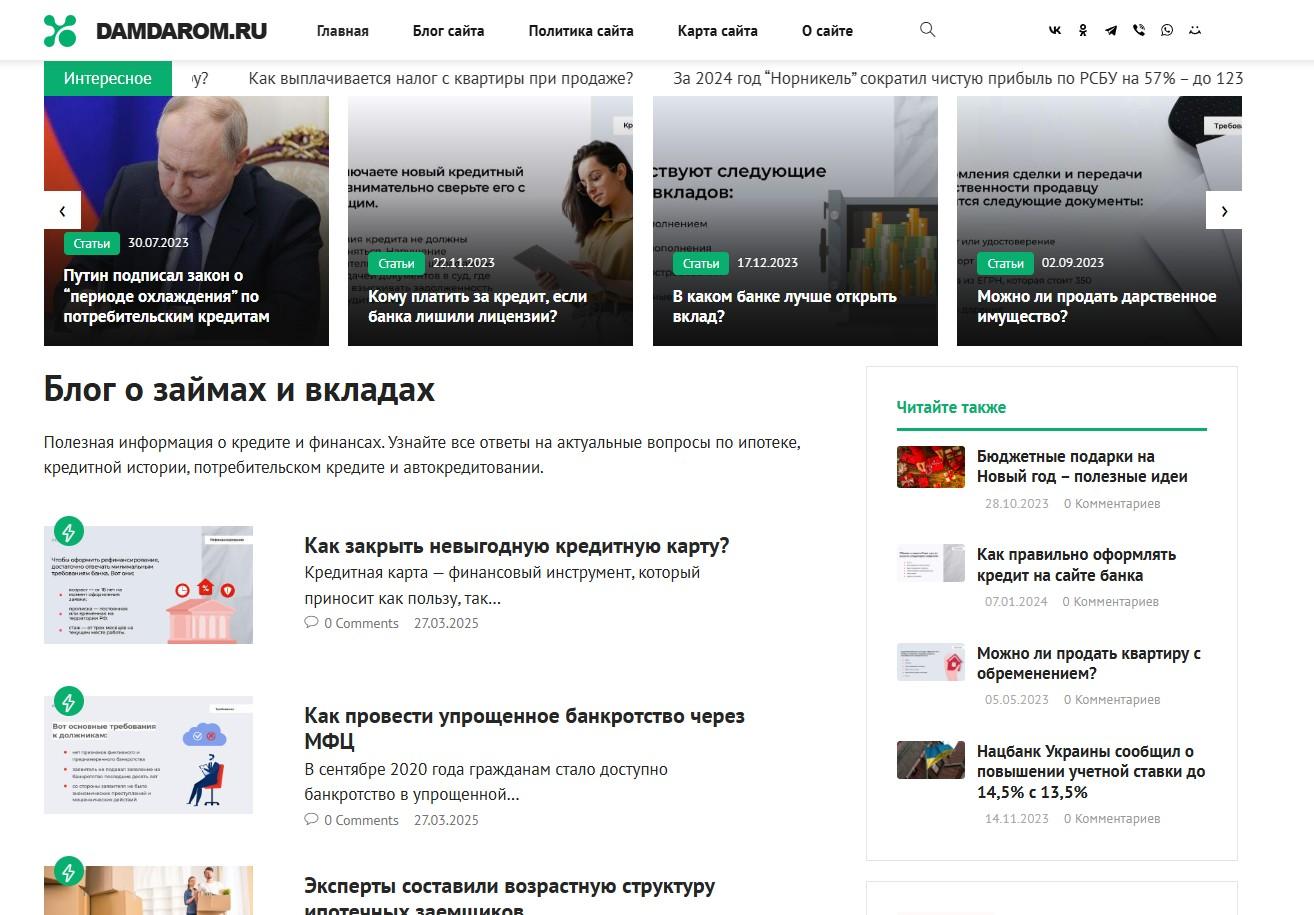Open sidebar post Нацбанк Украины сообщил о повышении
Screen dimensions: 1314x915
coord(1091,771)
